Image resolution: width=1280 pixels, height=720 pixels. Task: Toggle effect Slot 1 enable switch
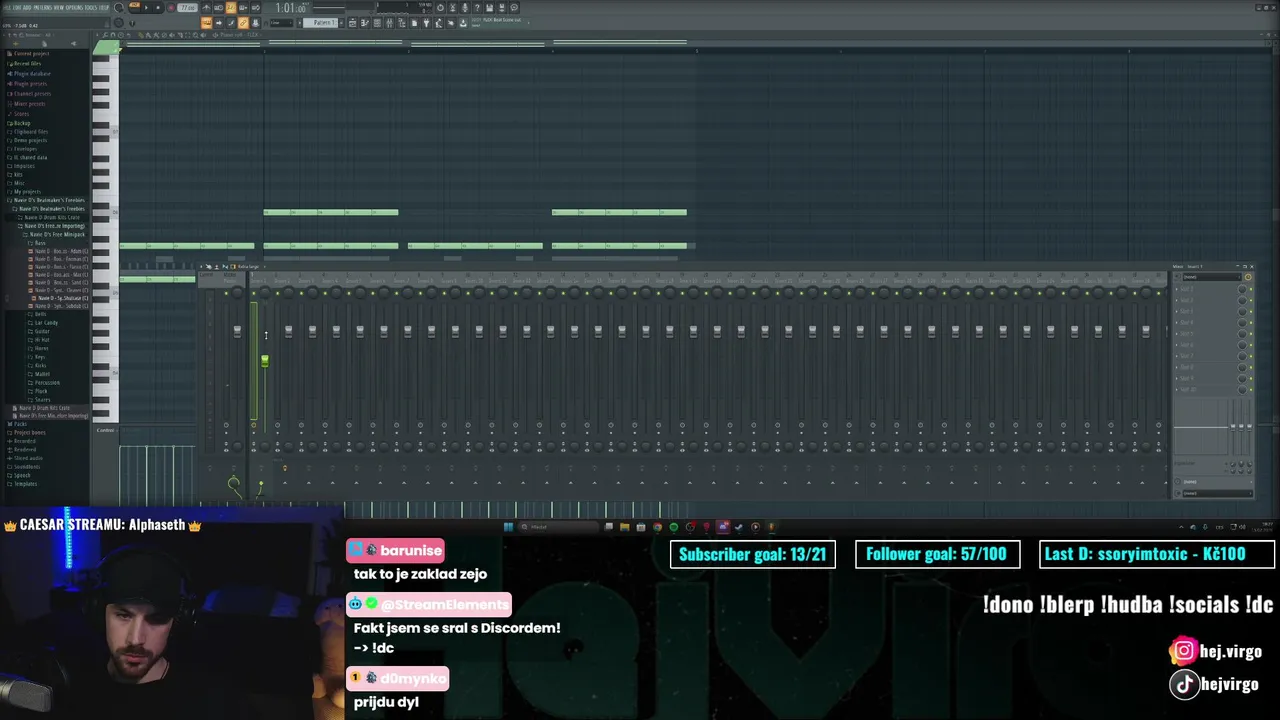[1251, 290]
